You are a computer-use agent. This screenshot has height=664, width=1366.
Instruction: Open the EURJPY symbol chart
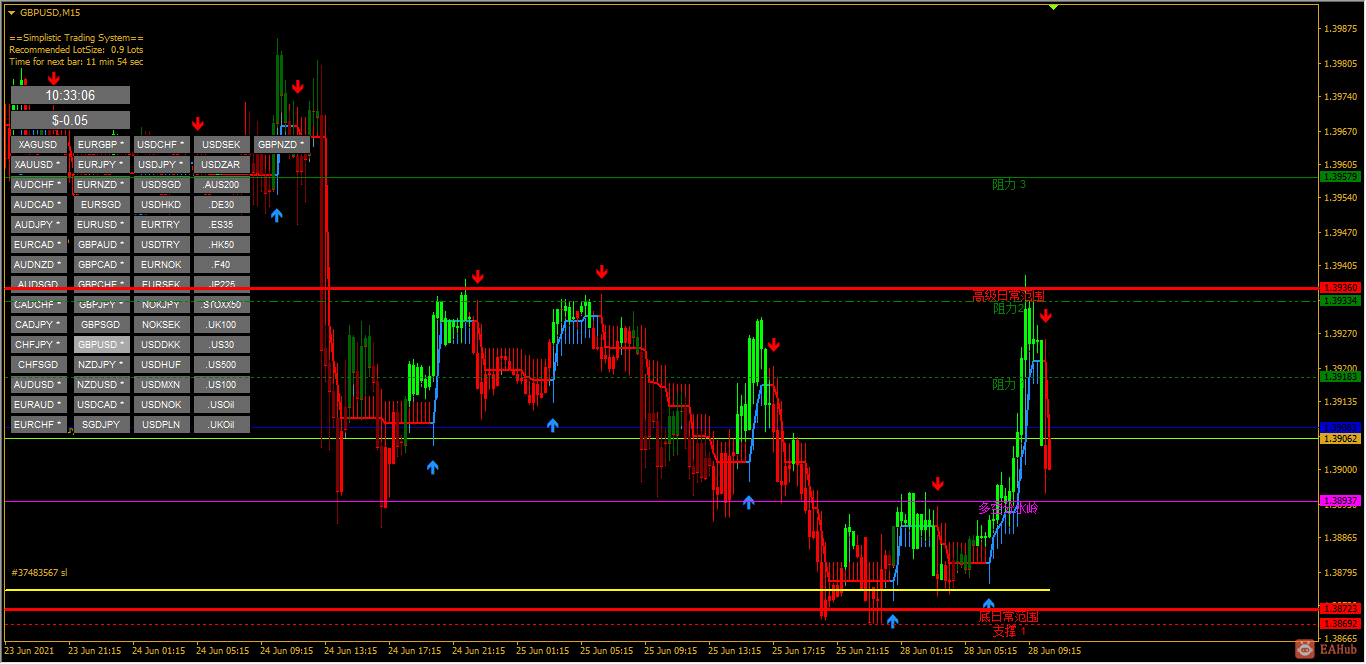(x=101, y=165)
